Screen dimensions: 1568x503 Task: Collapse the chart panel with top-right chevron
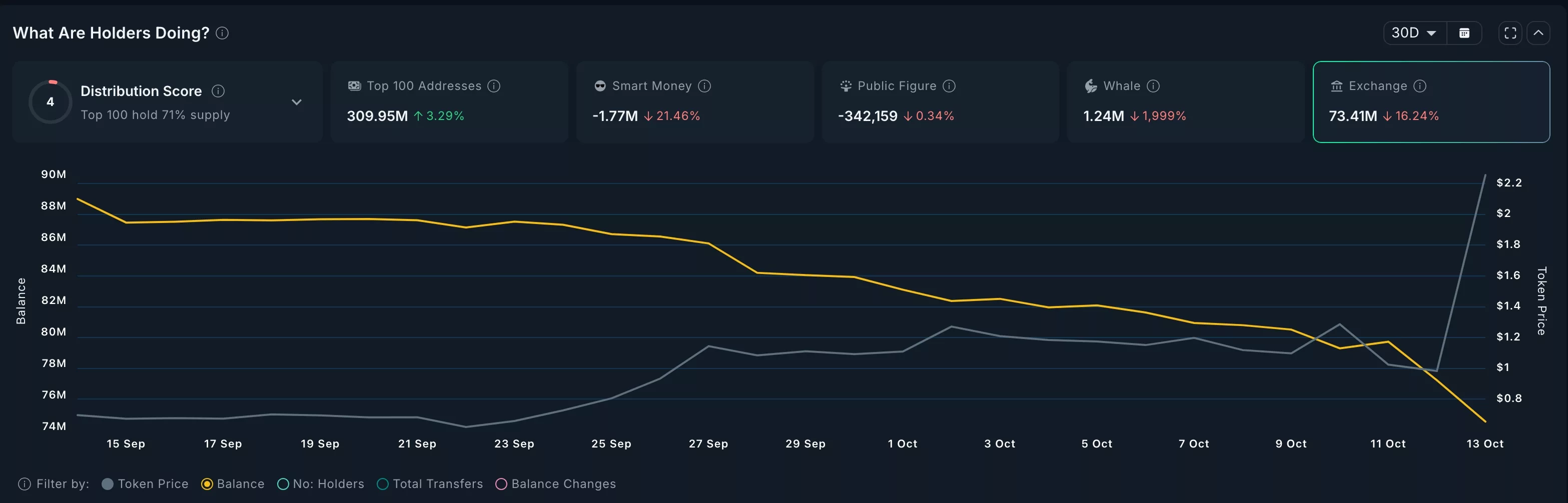click(x=1540, y=33)
